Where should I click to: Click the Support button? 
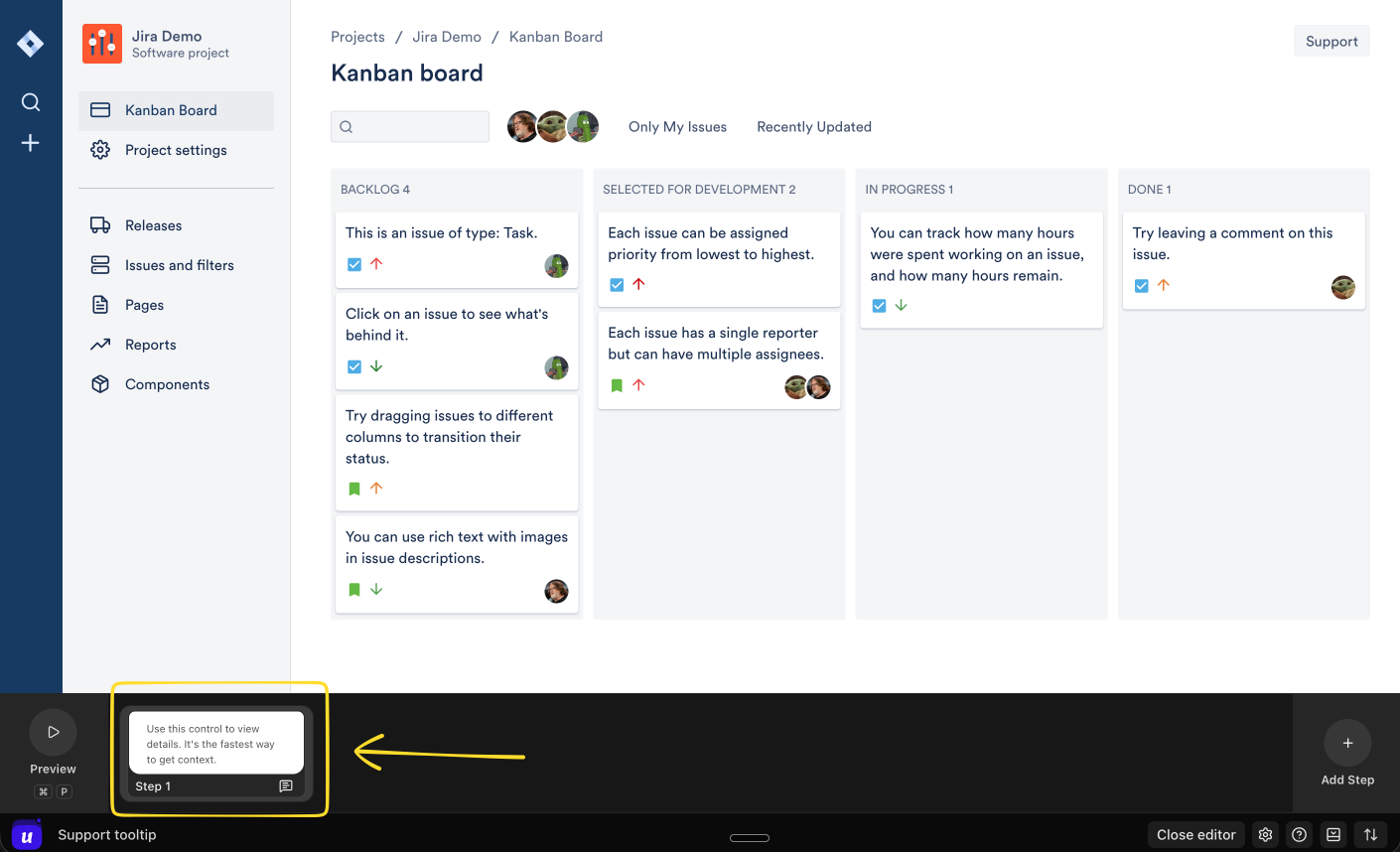[x=1331, y=41]
